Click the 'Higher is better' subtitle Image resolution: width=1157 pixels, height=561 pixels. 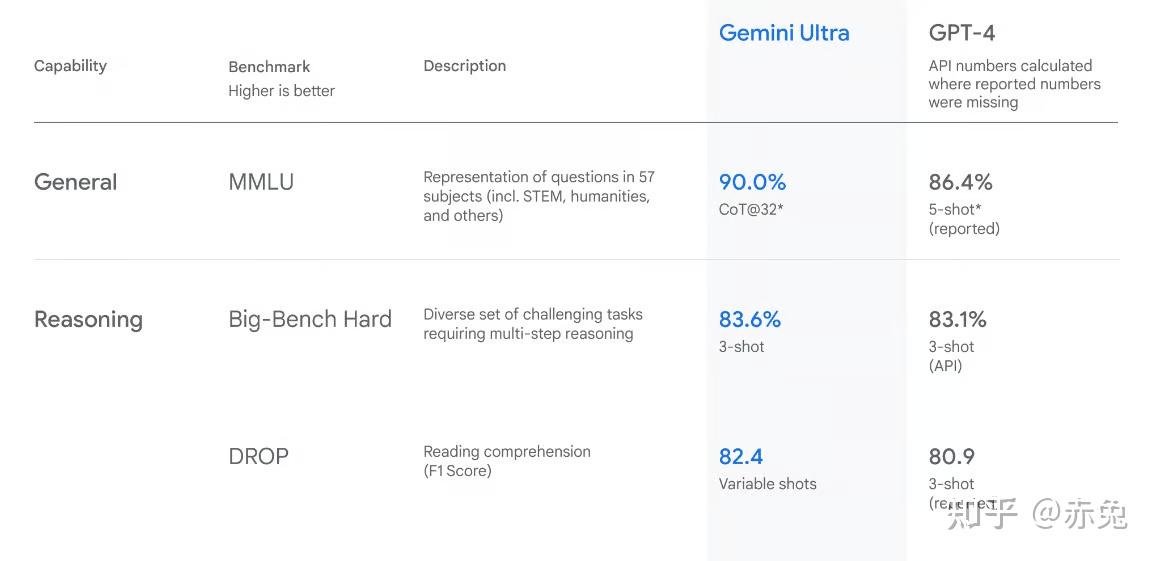[x=281, y=91]
